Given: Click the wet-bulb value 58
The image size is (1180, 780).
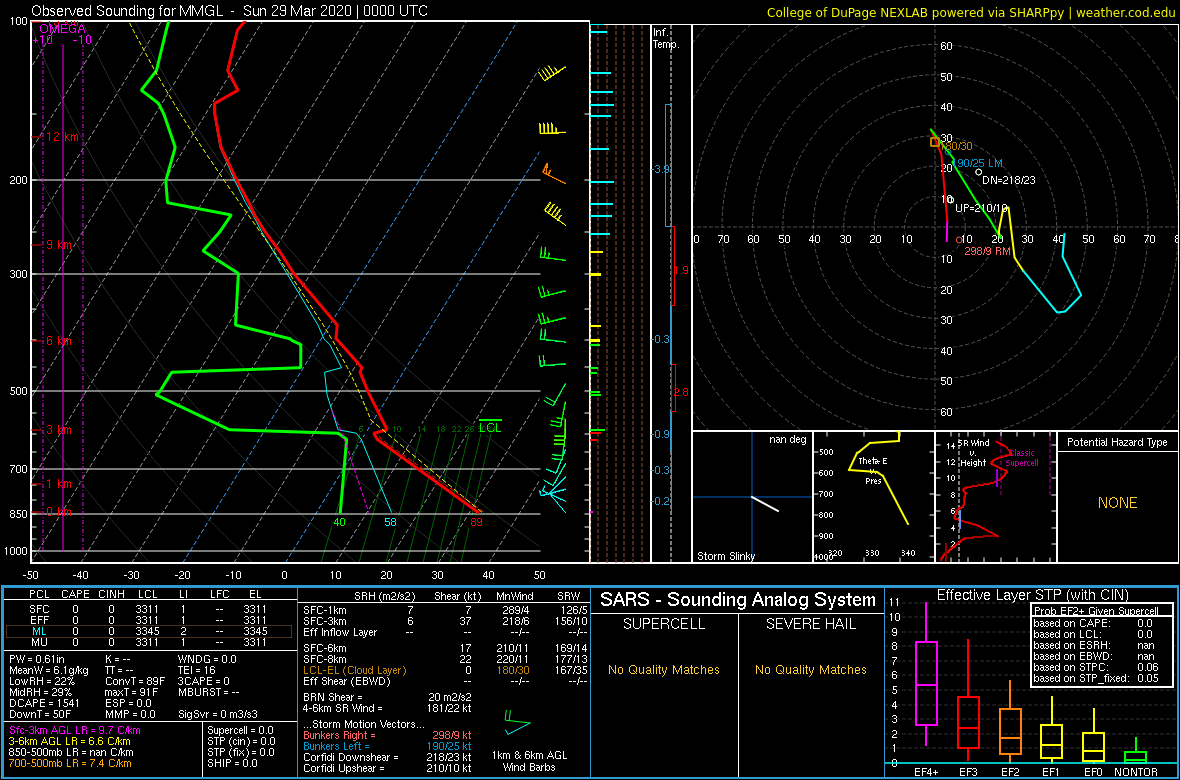Looking at the screenshot, I should pyautogui.click(x=391, y=522).
